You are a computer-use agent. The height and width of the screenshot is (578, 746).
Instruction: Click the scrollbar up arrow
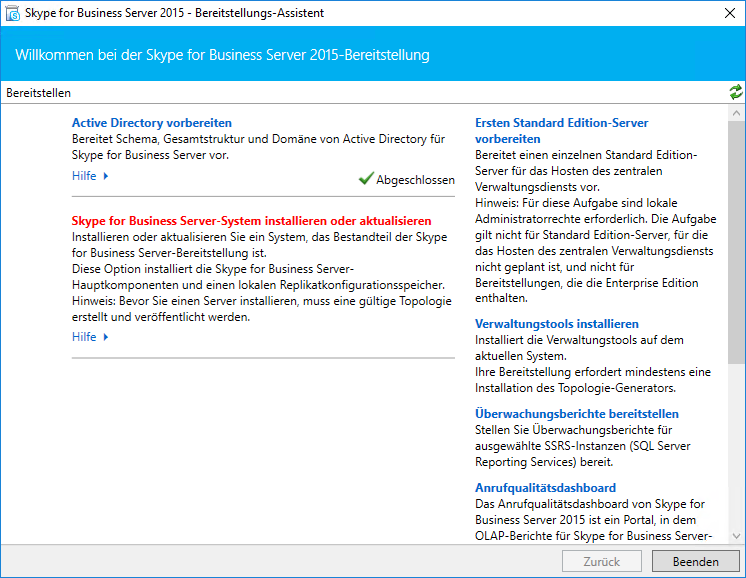pos(736,111)
